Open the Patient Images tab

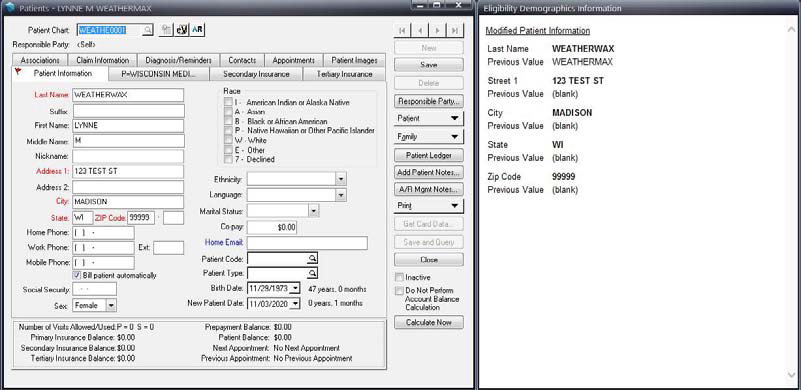tap(354, 60)
